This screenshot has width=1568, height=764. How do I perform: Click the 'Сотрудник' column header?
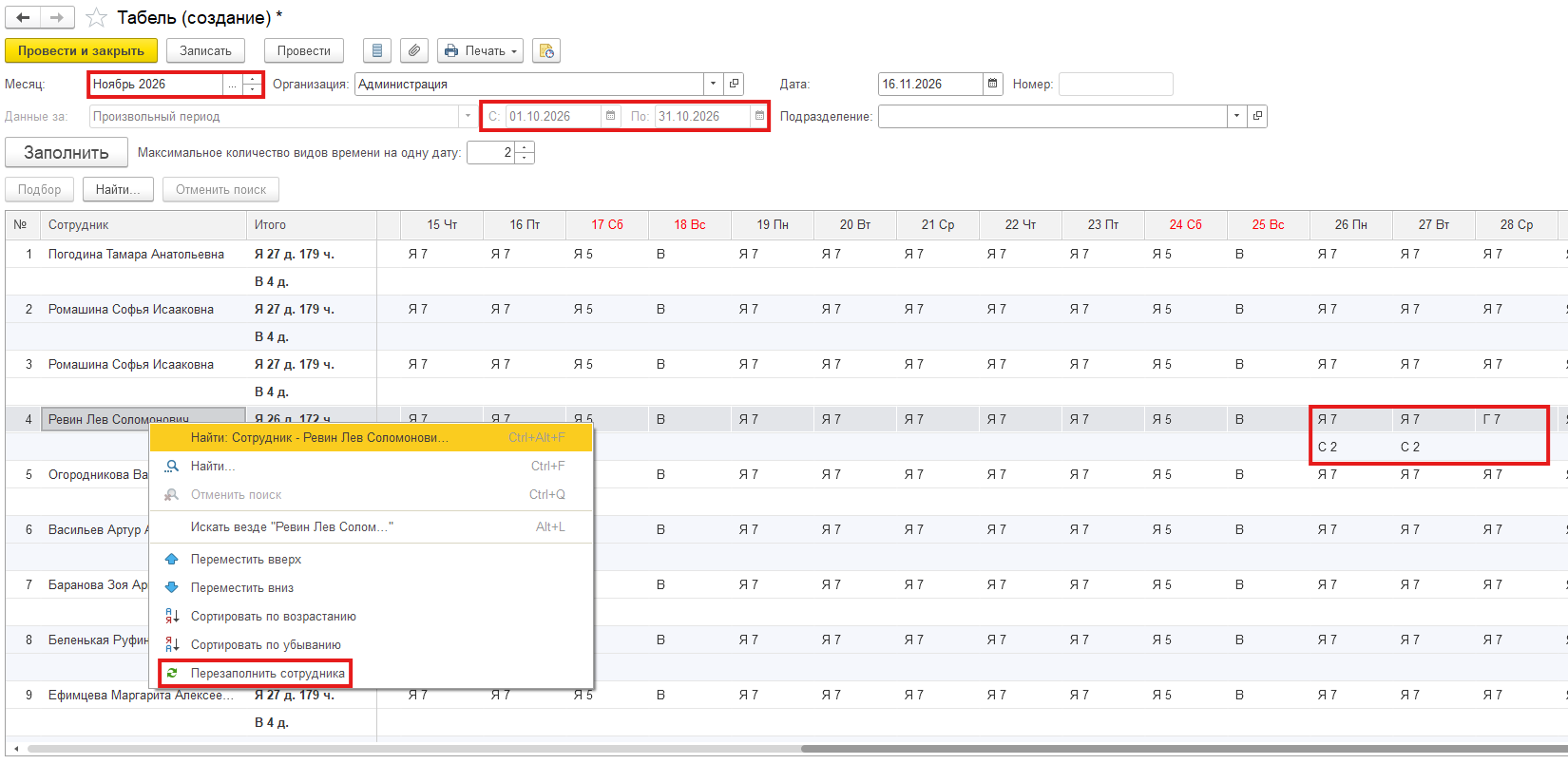pos(143,225)
